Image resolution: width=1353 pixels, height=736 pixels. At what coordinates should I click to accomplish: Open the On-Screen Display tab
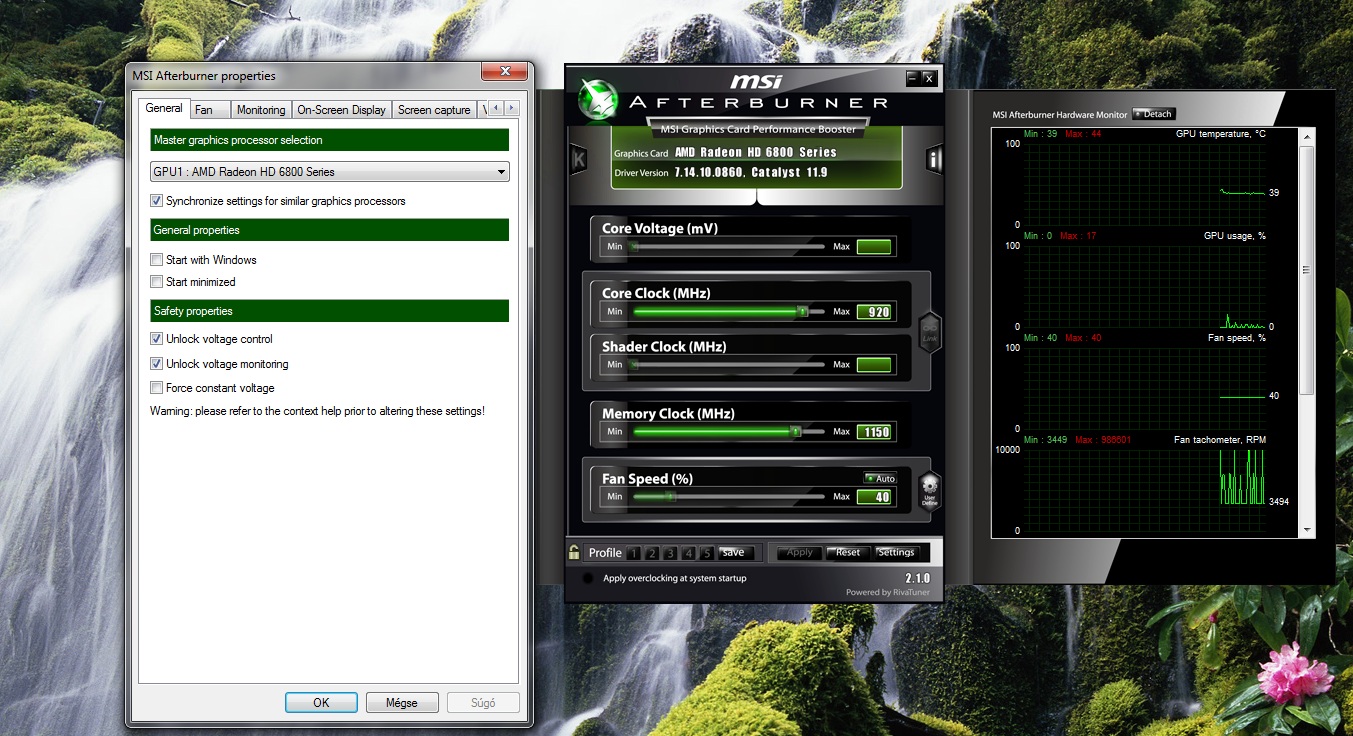(x=341, y=110)
